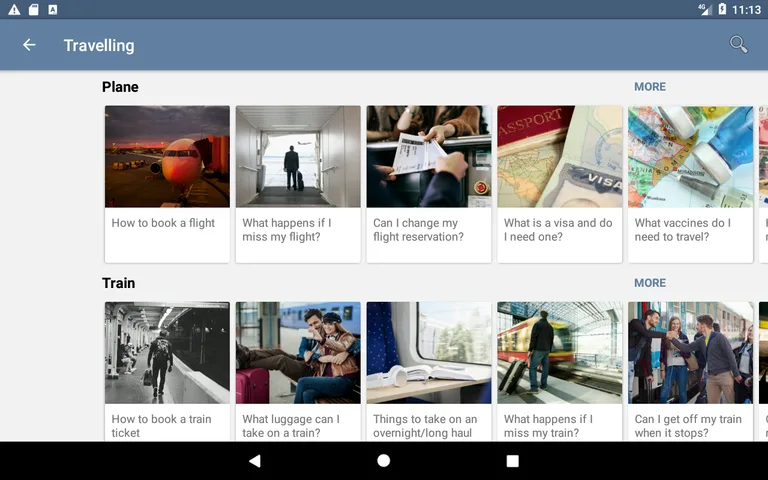The image size is (768, 480).
Task: Tap the 11:13 clock in status bar
Action: (x=746, y=9)
